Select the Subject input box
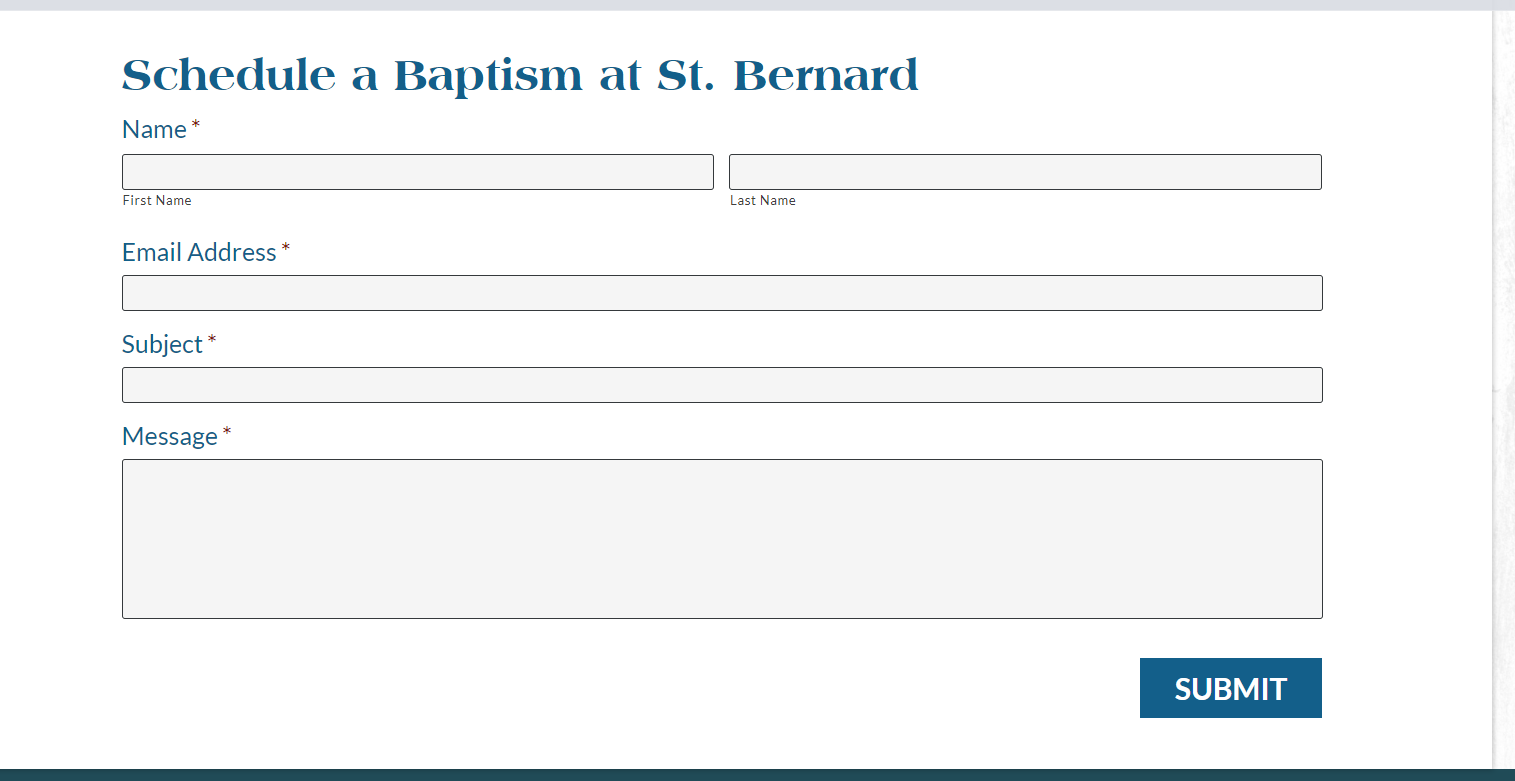This screenshot has height=781, width=1515. (722, 385)
